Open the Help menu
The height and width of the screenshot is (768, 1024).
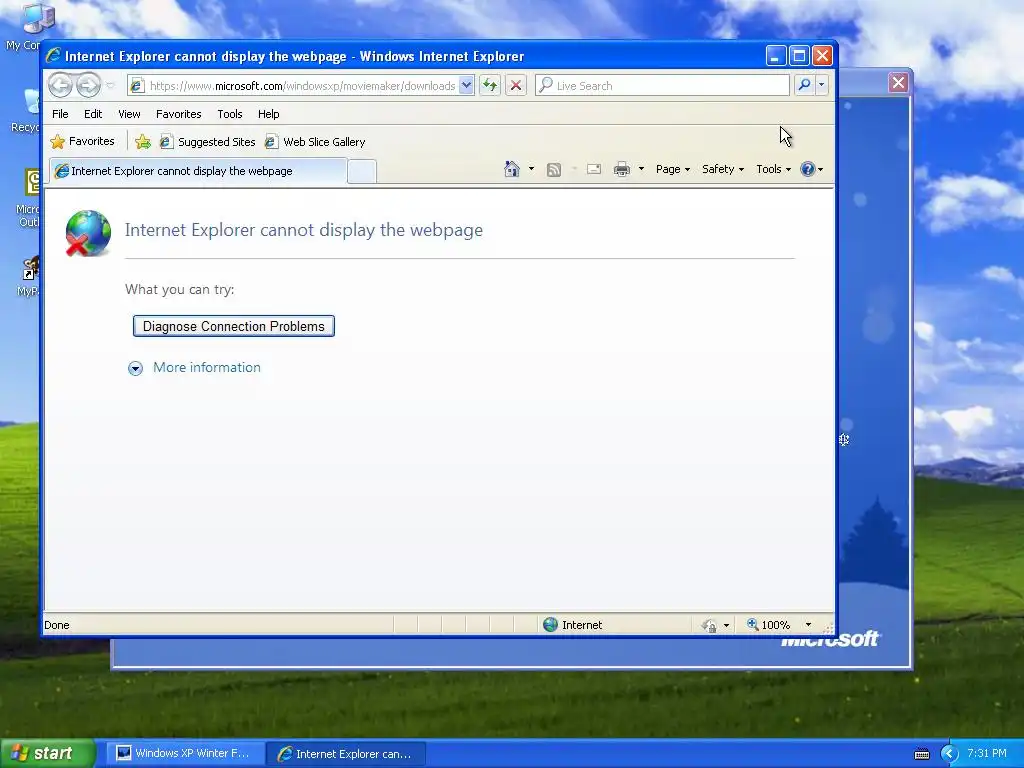click(x=268, y=114)
